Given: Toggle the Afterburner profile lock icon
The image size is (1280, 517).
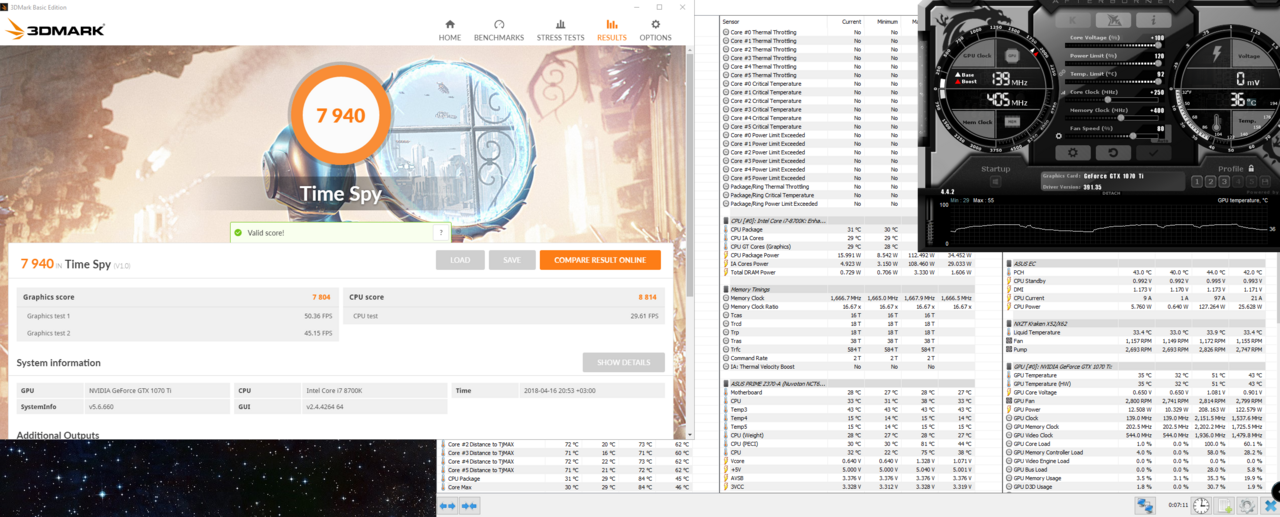Looking at the screenshot, I should (1251, 168).
